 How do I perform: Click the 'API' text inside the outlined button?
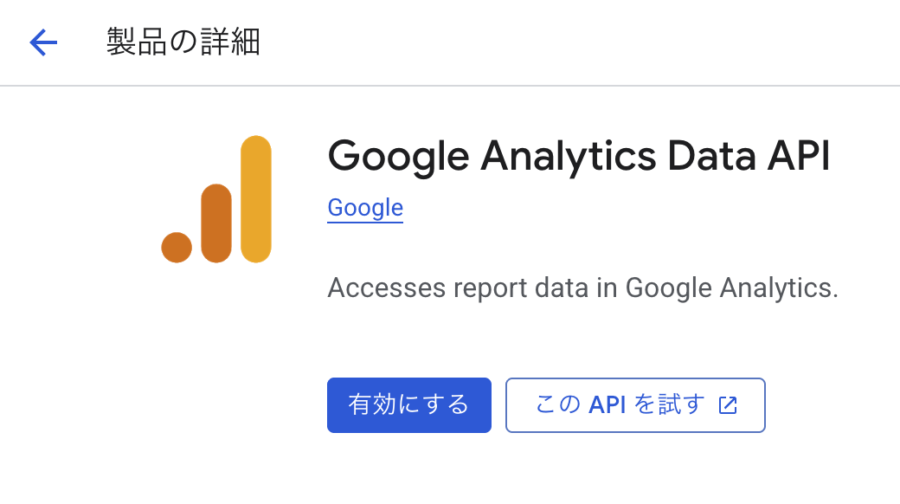pyautogui.click(x=607, y=405)
